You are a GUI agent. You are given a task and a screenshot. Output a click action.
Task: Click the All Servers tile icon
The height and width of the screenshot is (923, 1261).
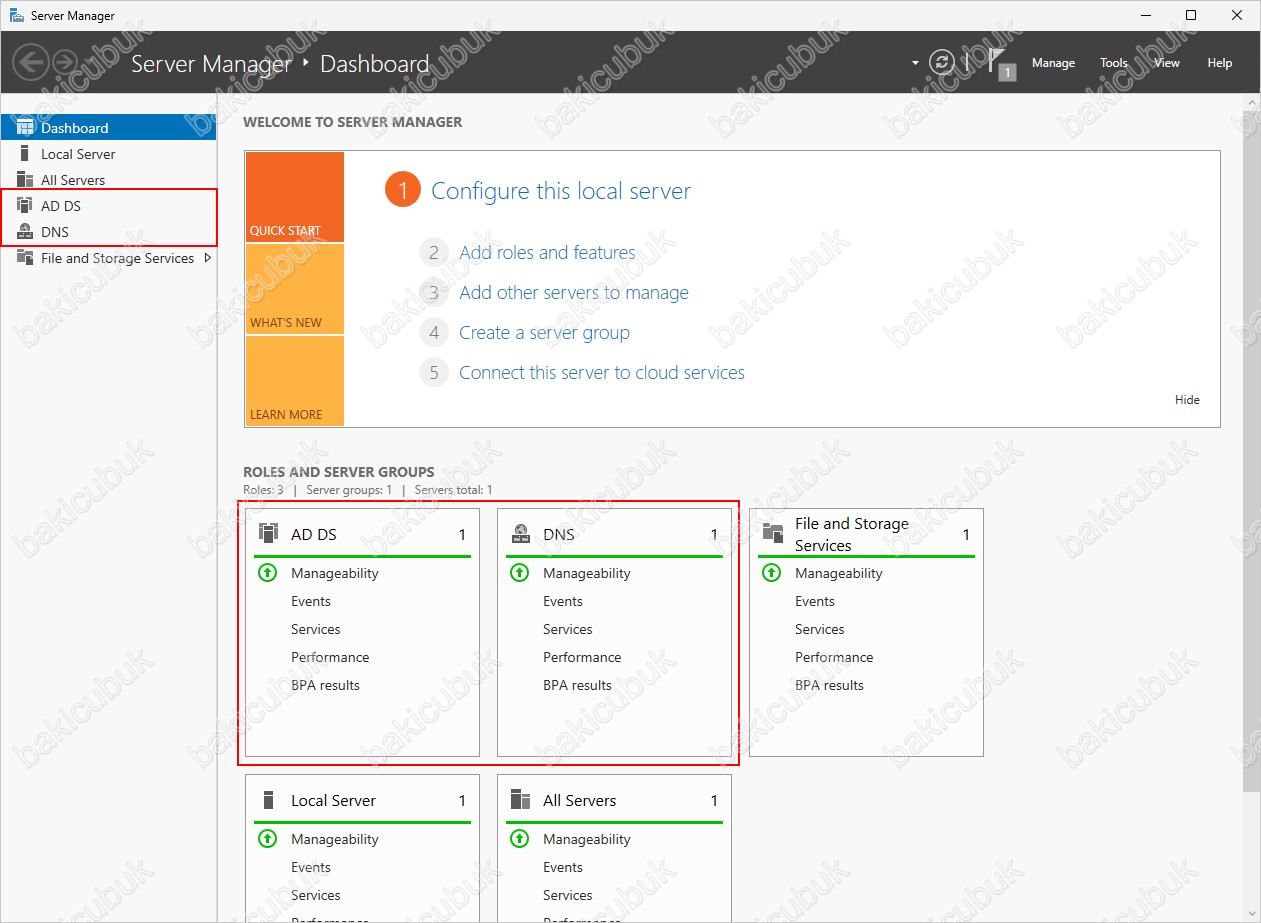coord(520,799)
